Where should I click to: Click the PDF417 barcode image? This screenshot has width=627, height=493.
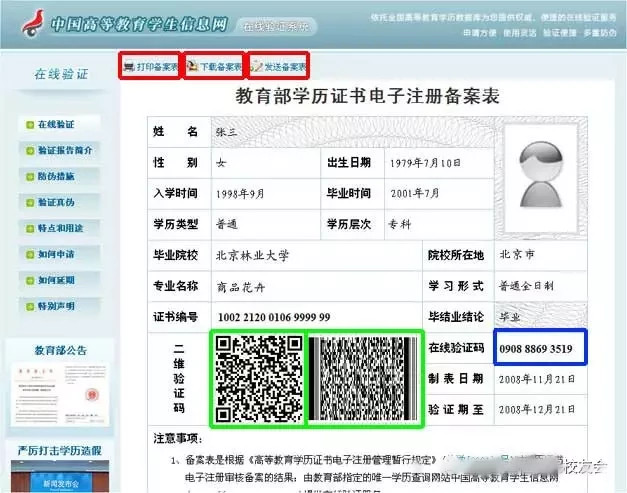[363, 379]
